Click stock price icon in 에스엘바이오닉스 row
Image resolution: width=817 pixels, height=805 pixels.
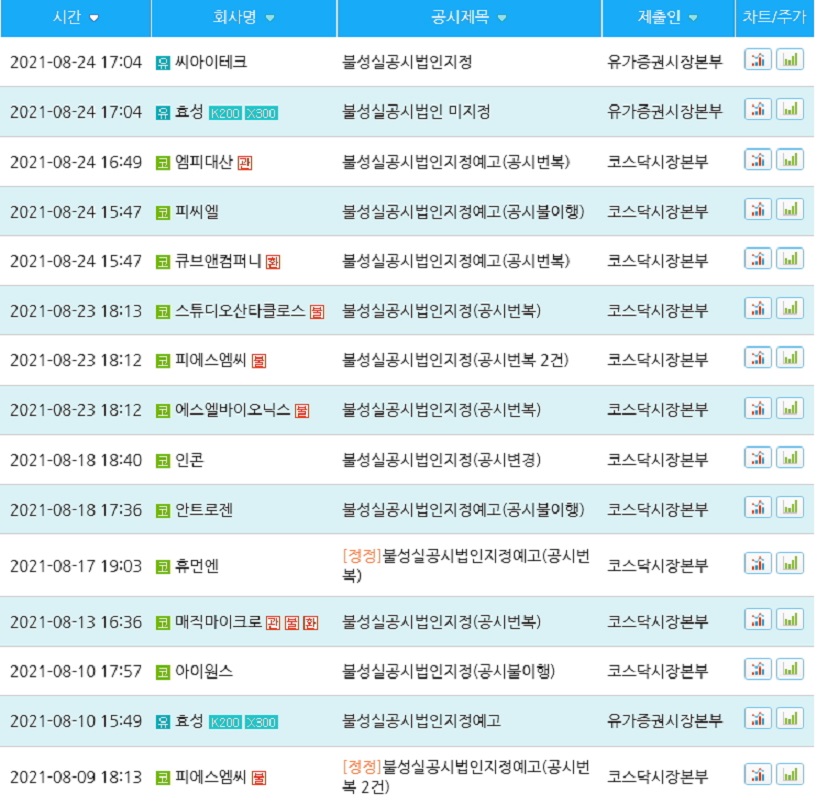point(790,408)
